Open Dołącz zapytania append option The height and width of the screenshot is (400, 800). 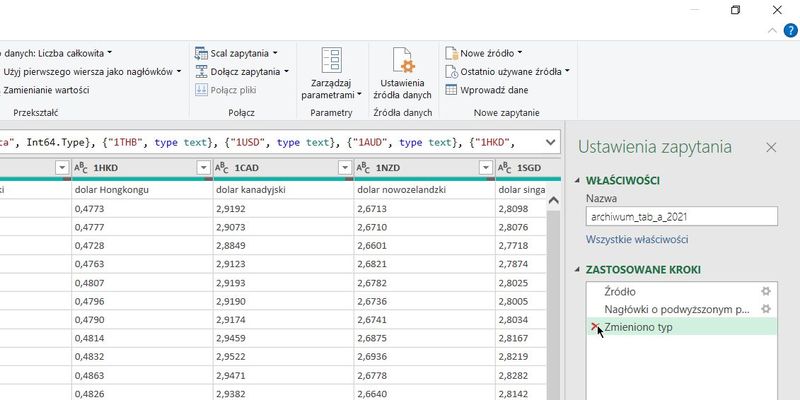point(245,72)
